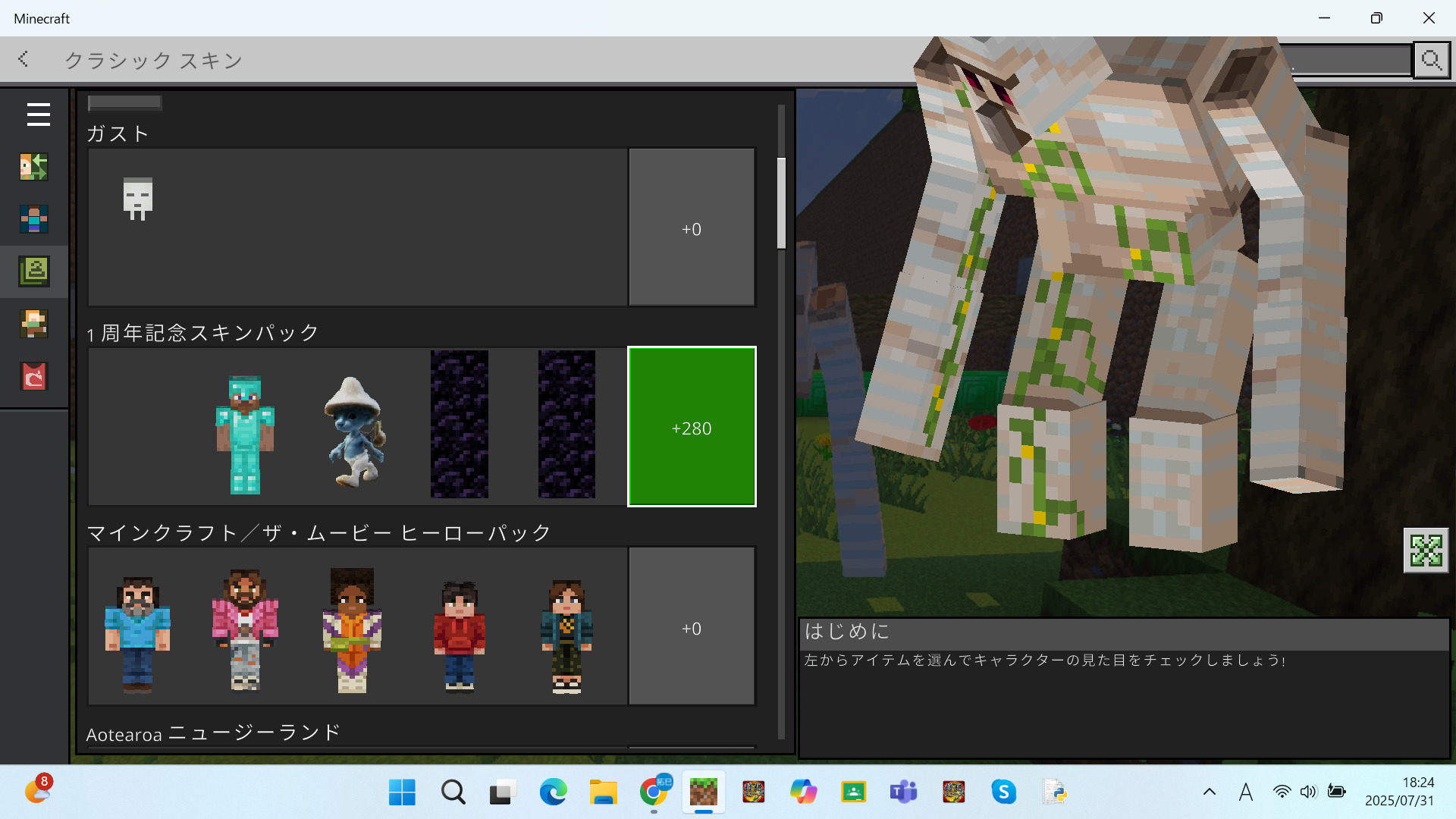Open the Alex character sidebar icon
Screen dimensions: 1456x819
pos(34,324)
